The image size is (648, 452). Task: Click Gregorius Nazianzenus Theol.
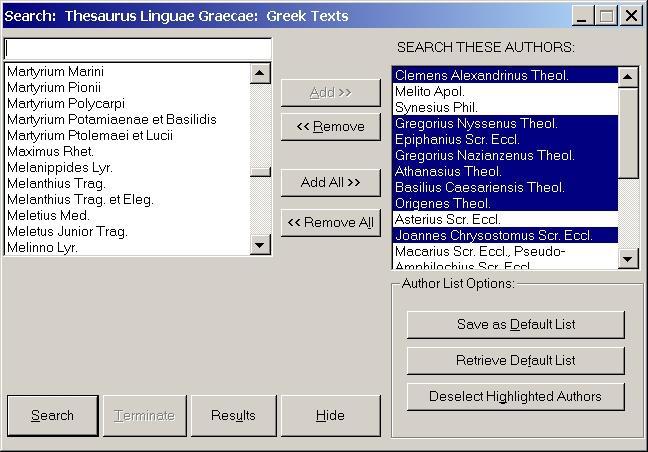505,156
